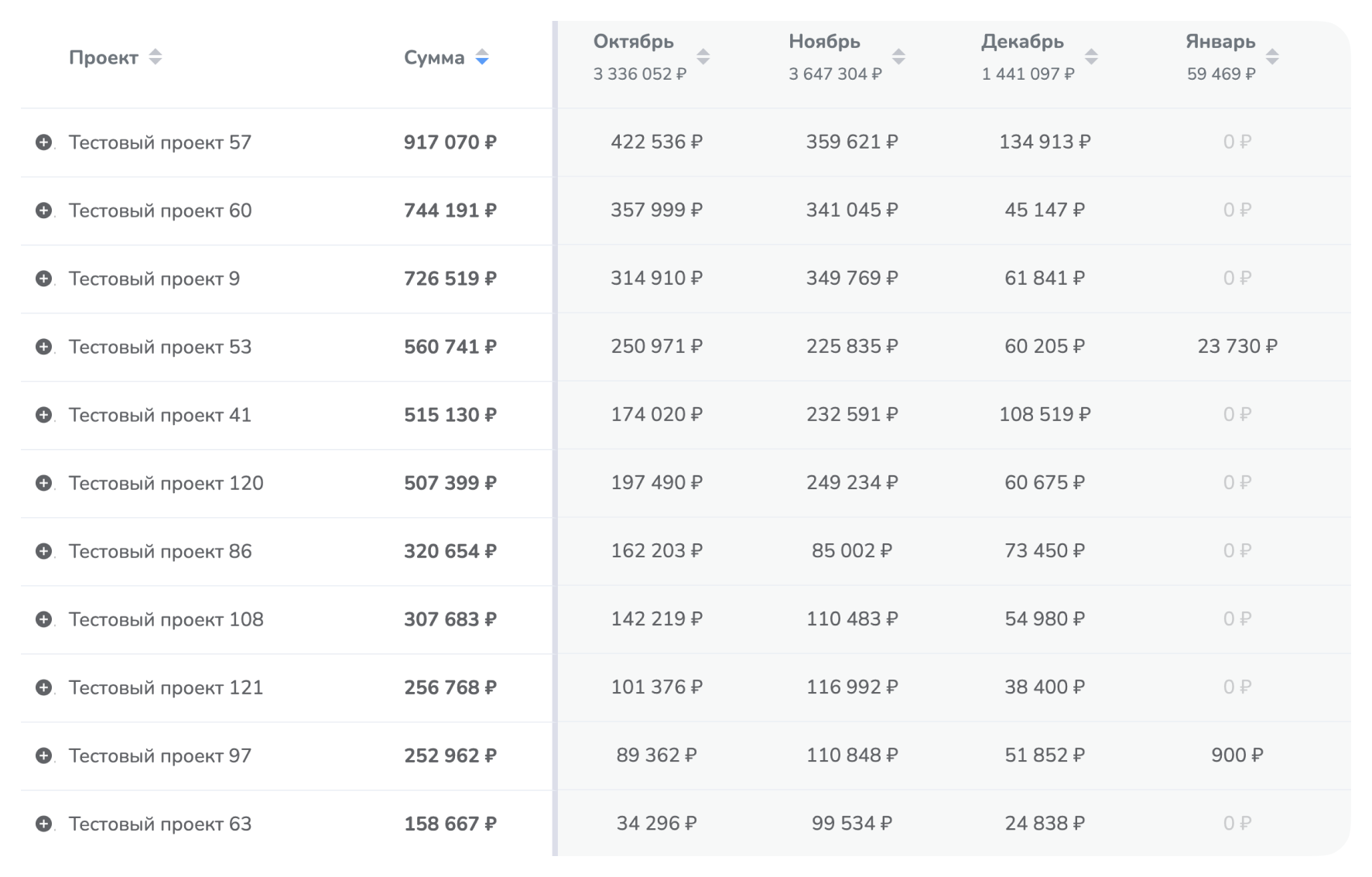Image resolution: width=1372 pixels, height=877 pixels.
Task: Sort table by Проект column arrows
Action: (x=156, y=57)
